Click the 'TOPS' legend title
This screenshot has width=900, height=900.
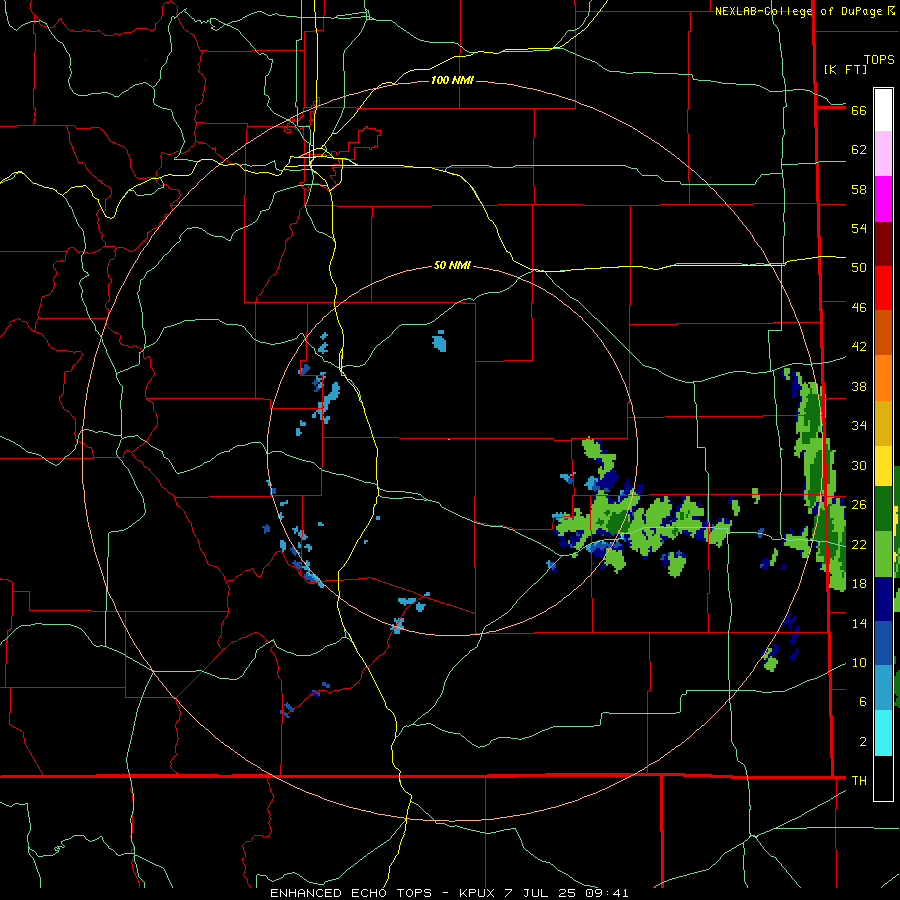(x=879, y=60)
